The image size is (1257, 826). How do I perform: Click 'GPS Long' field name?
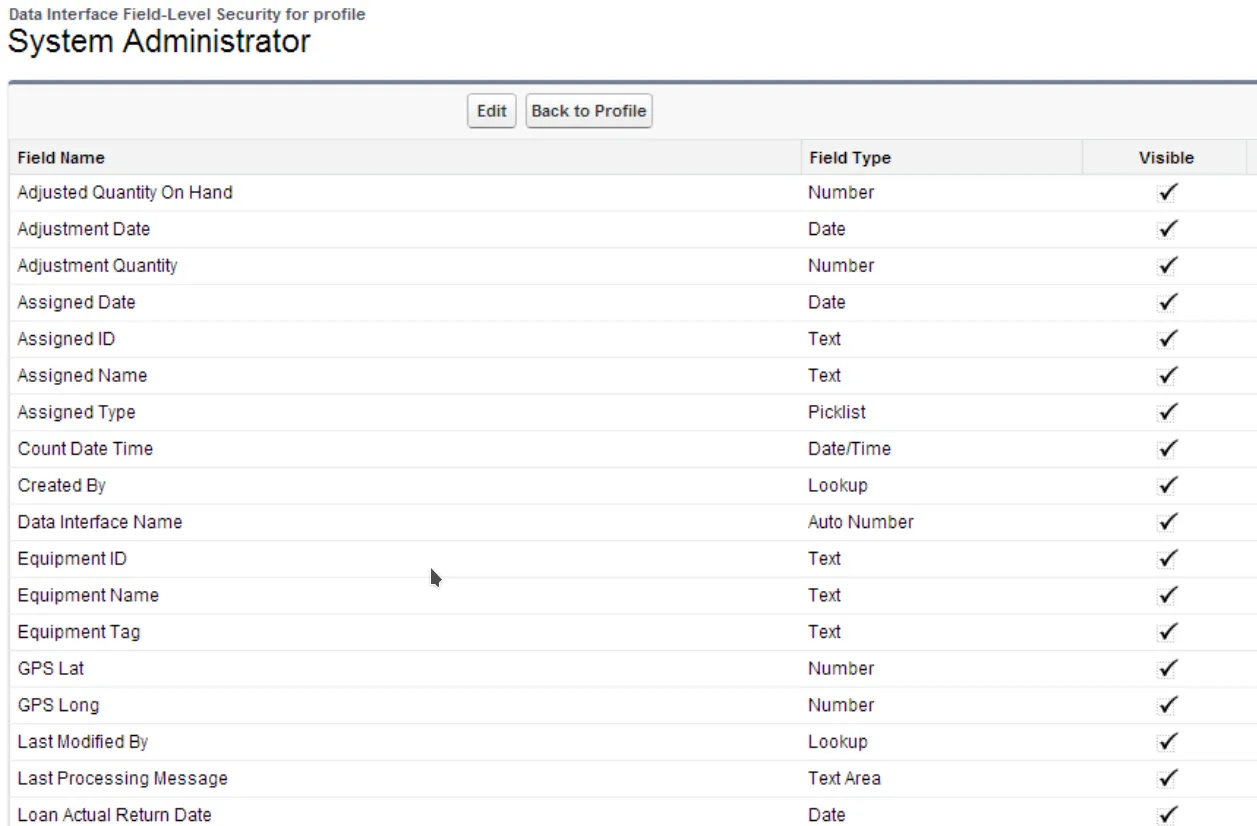pos(58,705)
